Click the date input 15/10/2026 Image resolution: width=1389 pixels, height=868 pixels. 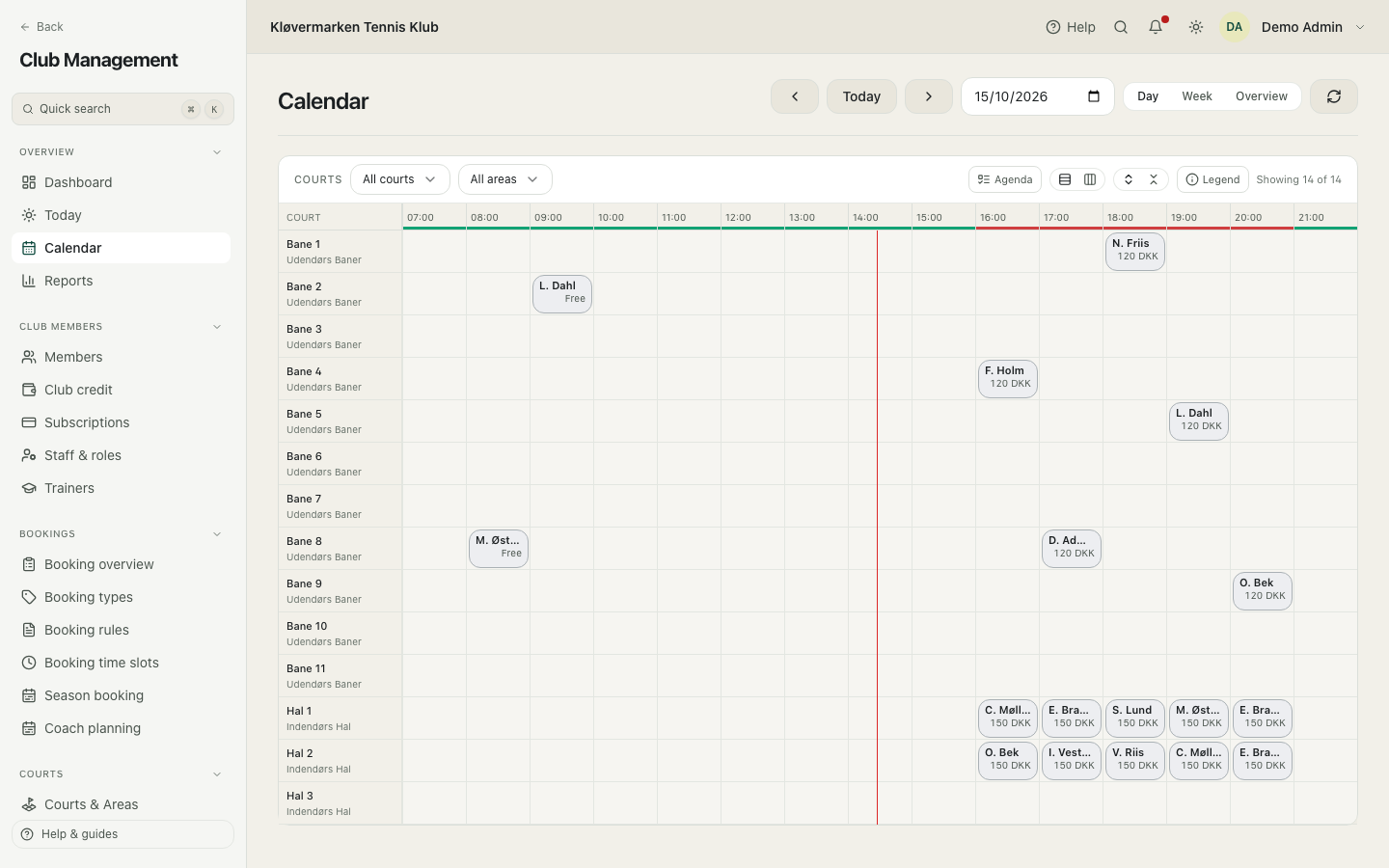(x=1038, y=96)
